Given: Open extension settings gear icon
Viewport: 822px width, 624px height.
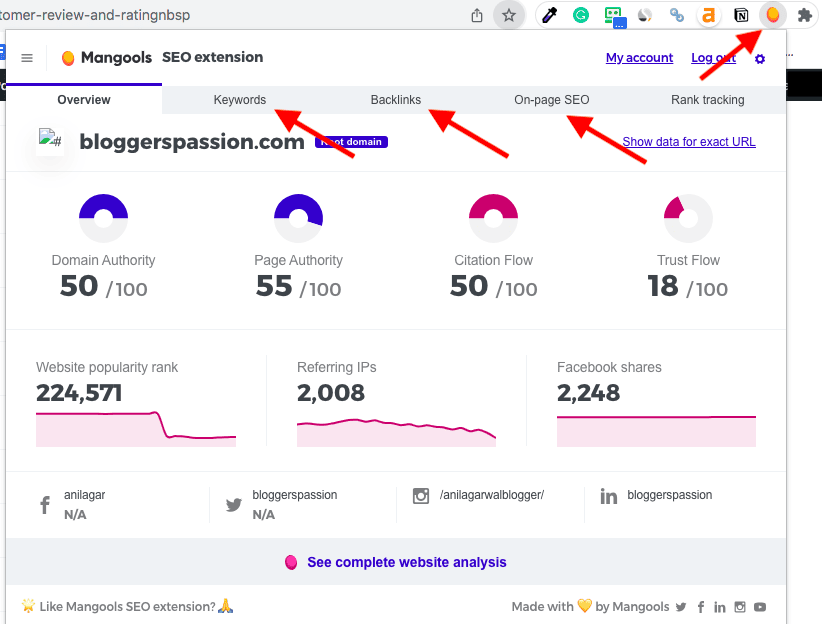Looking at the screenshot, I should 760,59.
